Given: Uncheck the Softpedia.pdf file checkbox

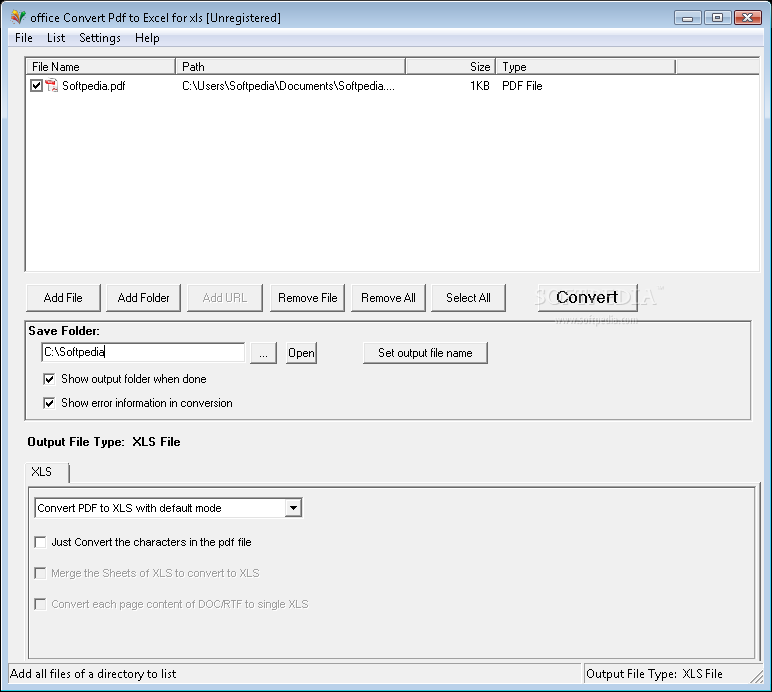Looking at the screenshot, I should coord(36,86).
